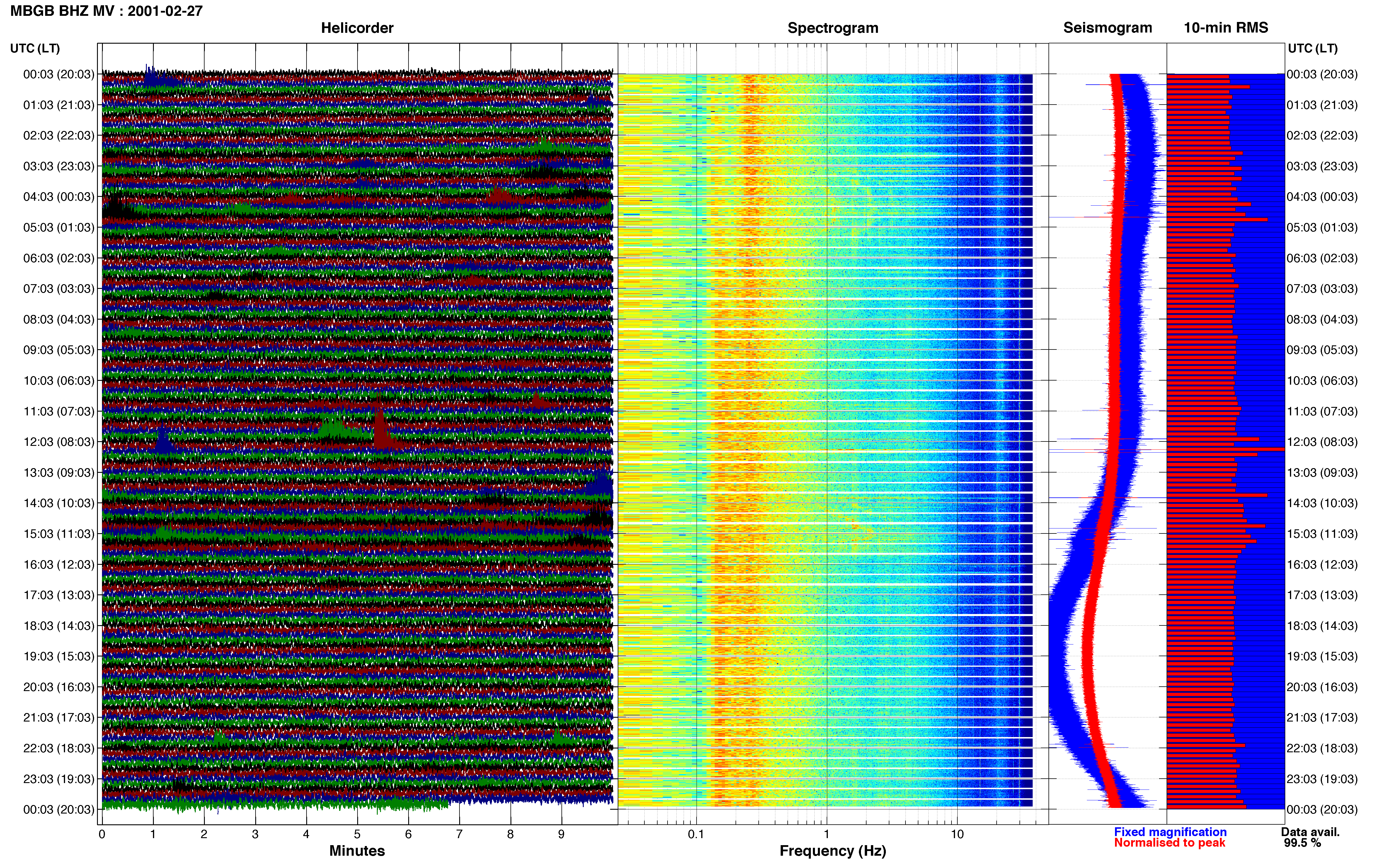Click right-side time label 01:03 (21:03)
The height and width of the screenshot is (868, 1389).
[1322, 105]
